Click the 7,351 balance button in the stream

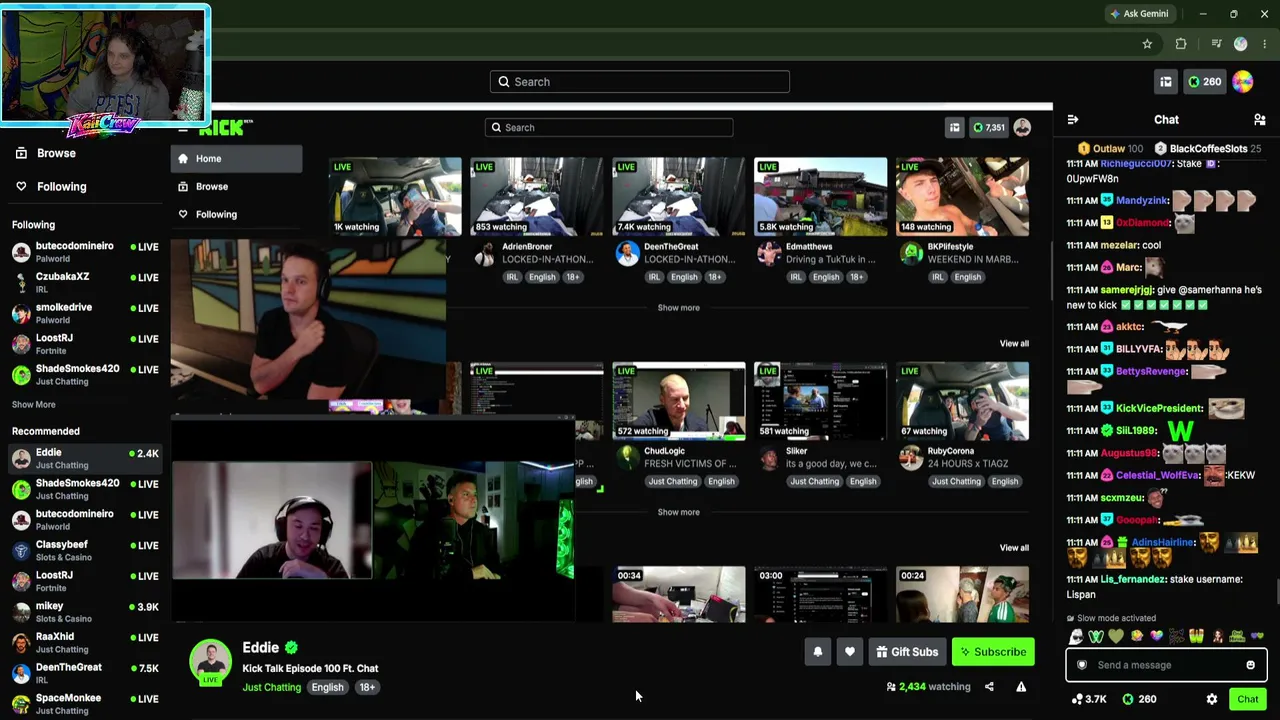point(989,128)
